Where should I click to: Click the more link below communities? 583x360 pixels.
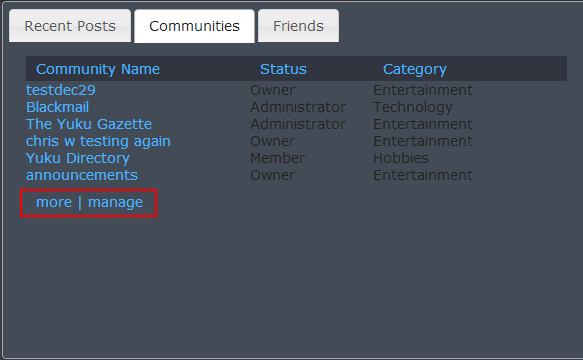click(54, 202)
